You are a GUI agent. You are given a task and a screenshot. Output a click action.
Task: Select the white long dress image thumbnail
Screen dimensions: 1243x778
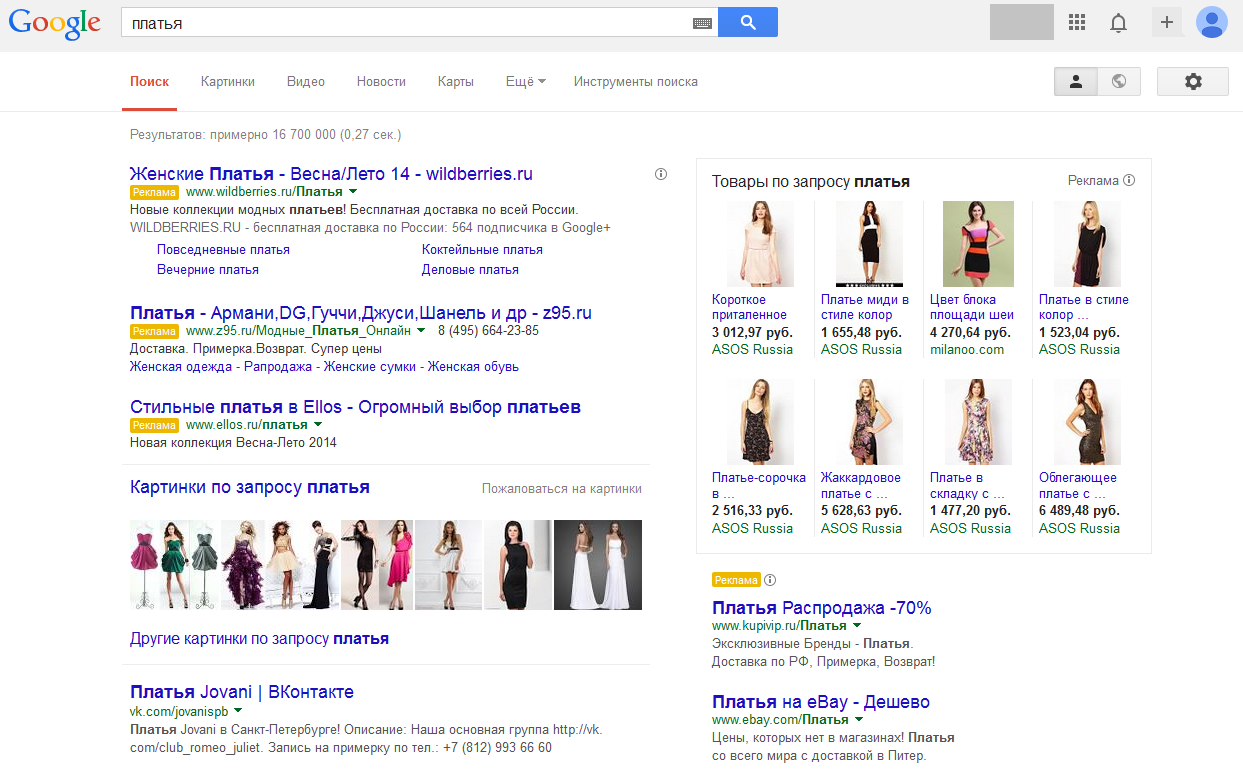point(598,565)
